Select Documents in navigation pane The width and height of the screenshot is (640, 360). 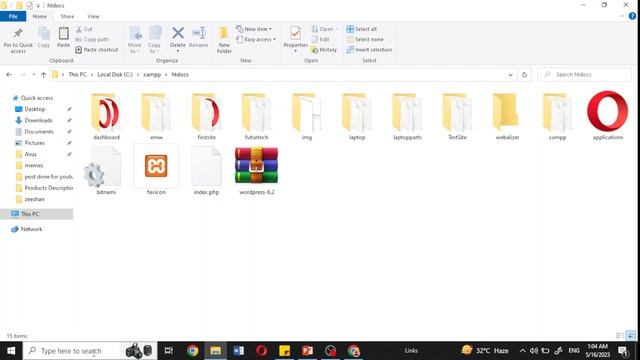39,131
